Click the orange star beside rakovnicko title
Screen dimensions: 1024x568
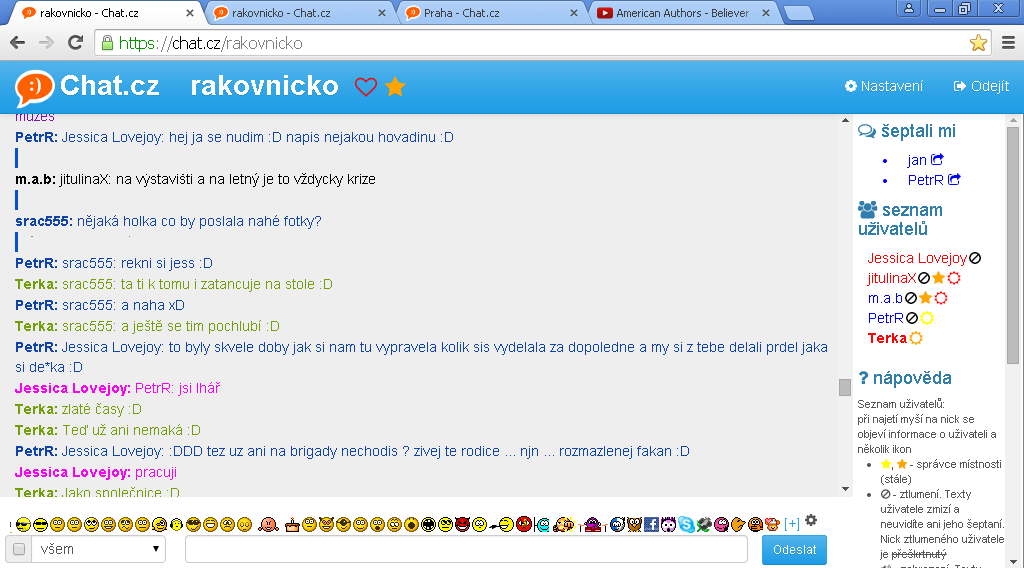[x=395, y=86]
